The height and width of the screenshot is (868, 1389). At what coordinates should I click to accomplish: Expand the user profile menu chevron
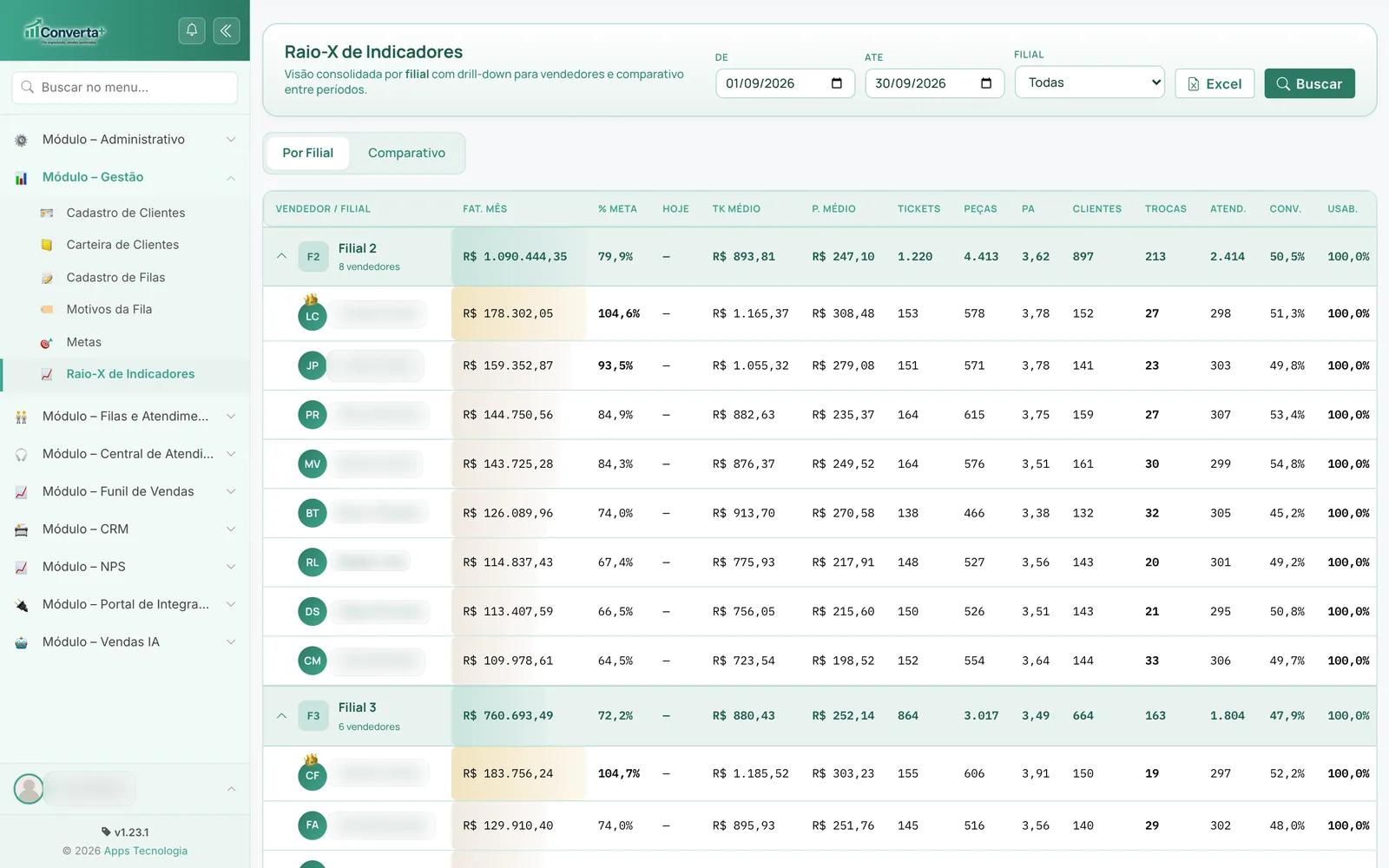point(231,789)
